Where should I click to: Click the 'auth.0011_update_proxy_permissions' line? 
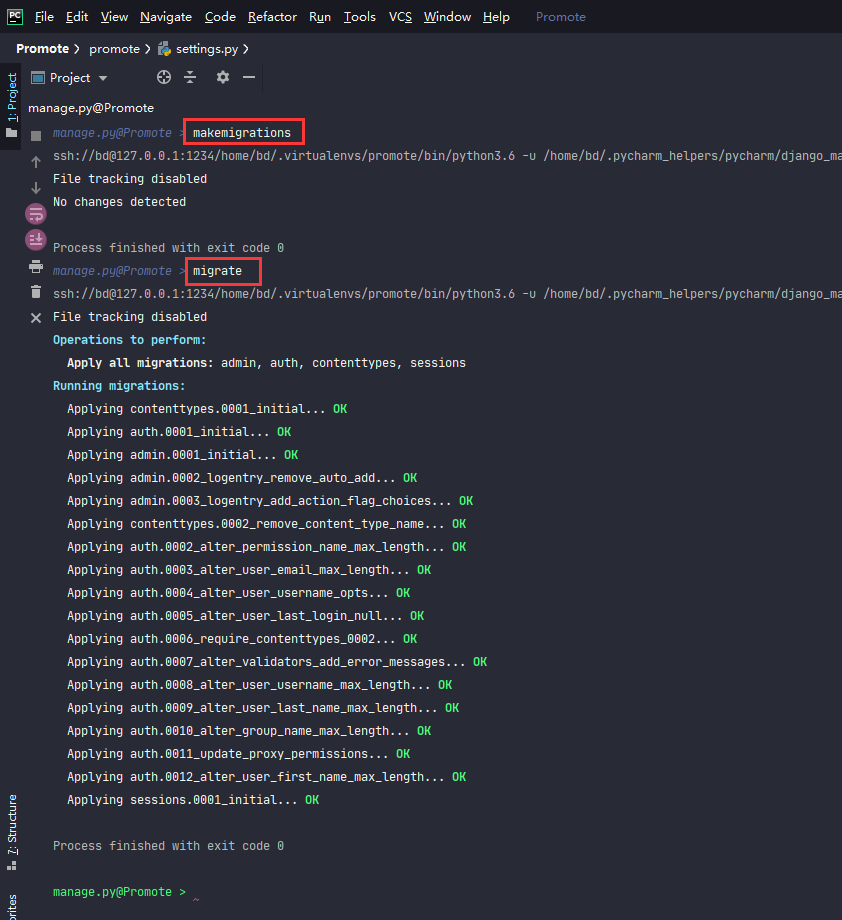pyautogui.click(x=238, y=754)
